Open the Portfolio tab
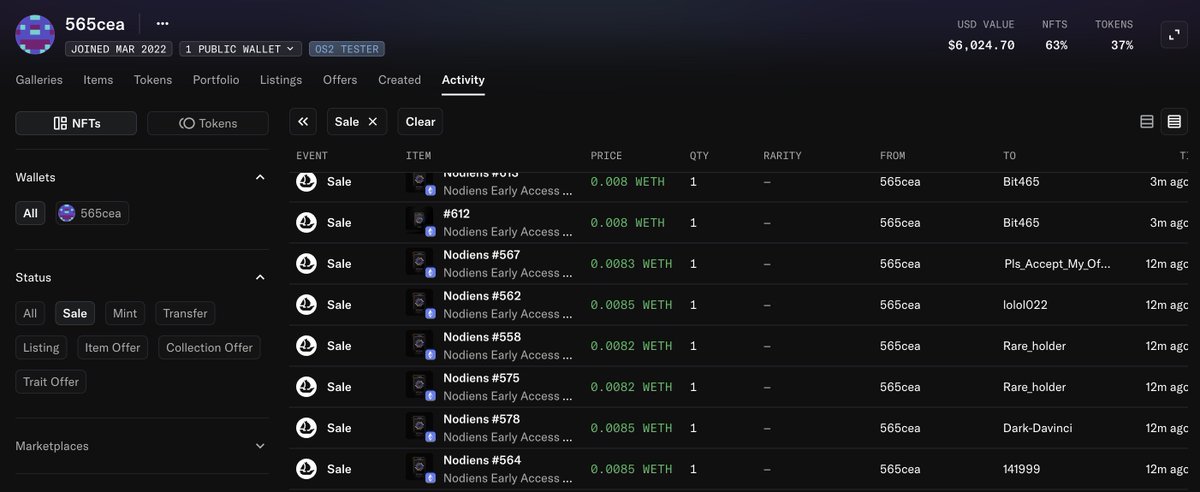1200x492 pixels. pyautogui.click(x=216, y=80)
